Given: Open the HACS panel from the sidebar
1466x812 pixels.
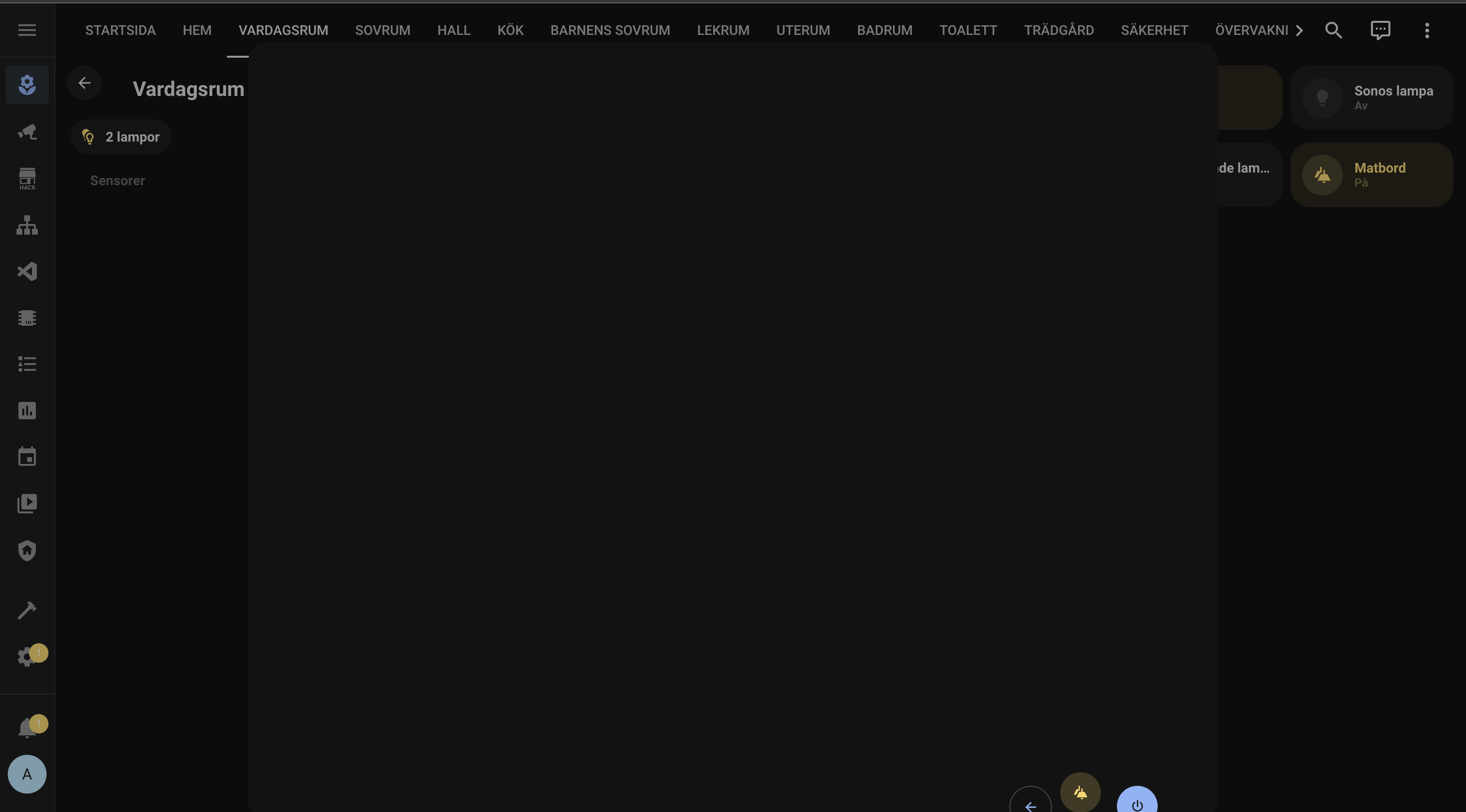Looking at the screenshot, I should click(27, 179).
